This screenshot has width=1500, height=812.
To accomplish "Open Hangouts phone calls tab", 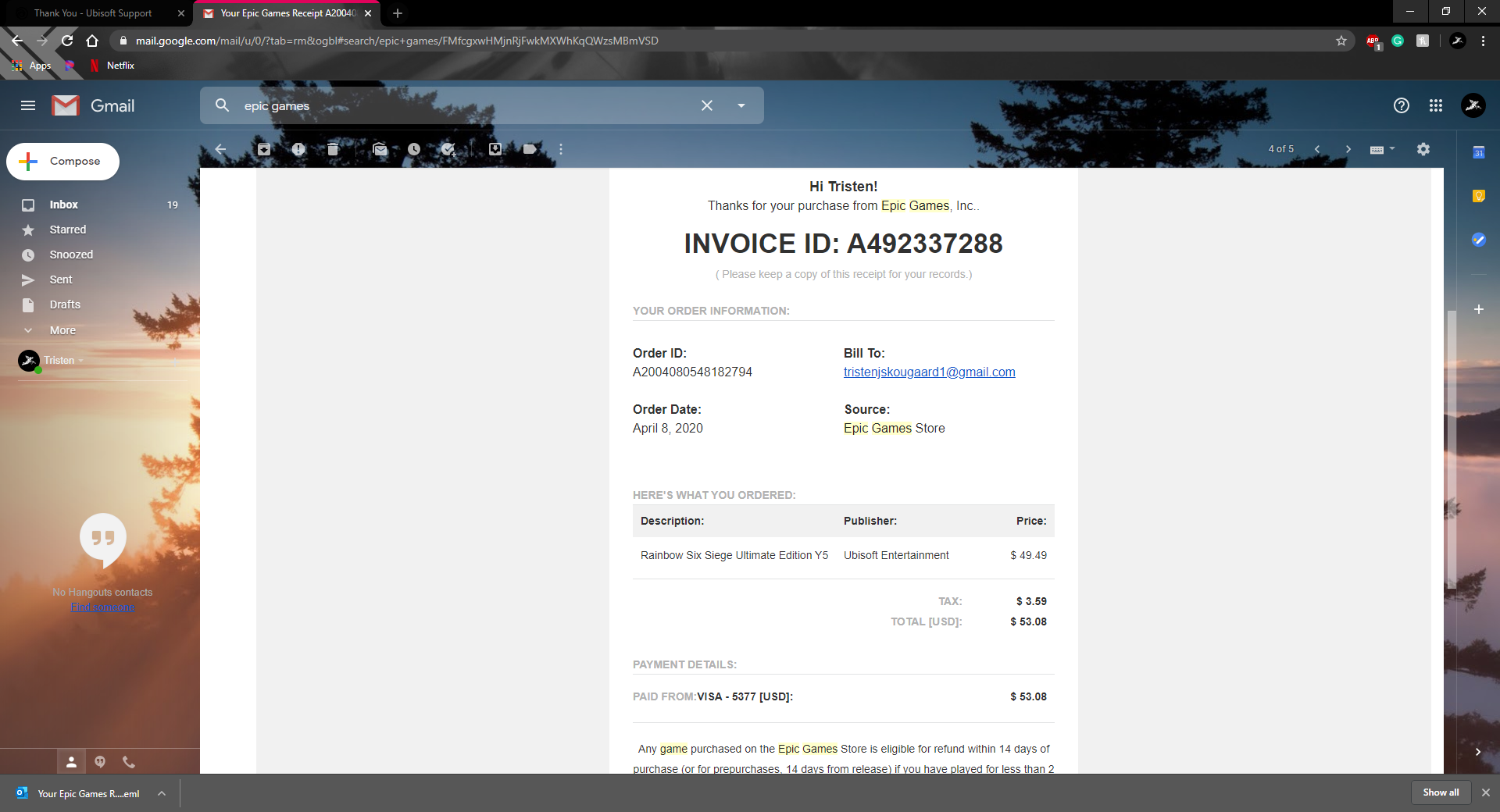I will pyautogui.click(x=129, y=762).
